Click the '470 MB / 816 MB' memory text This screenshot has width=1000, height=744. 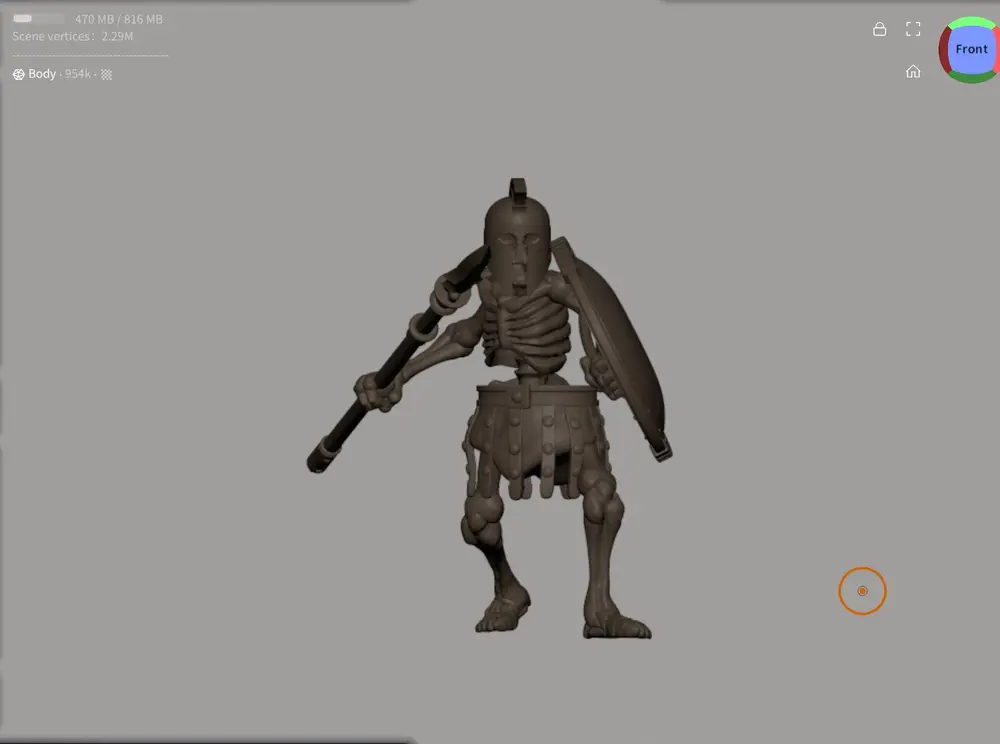(119, 20)
